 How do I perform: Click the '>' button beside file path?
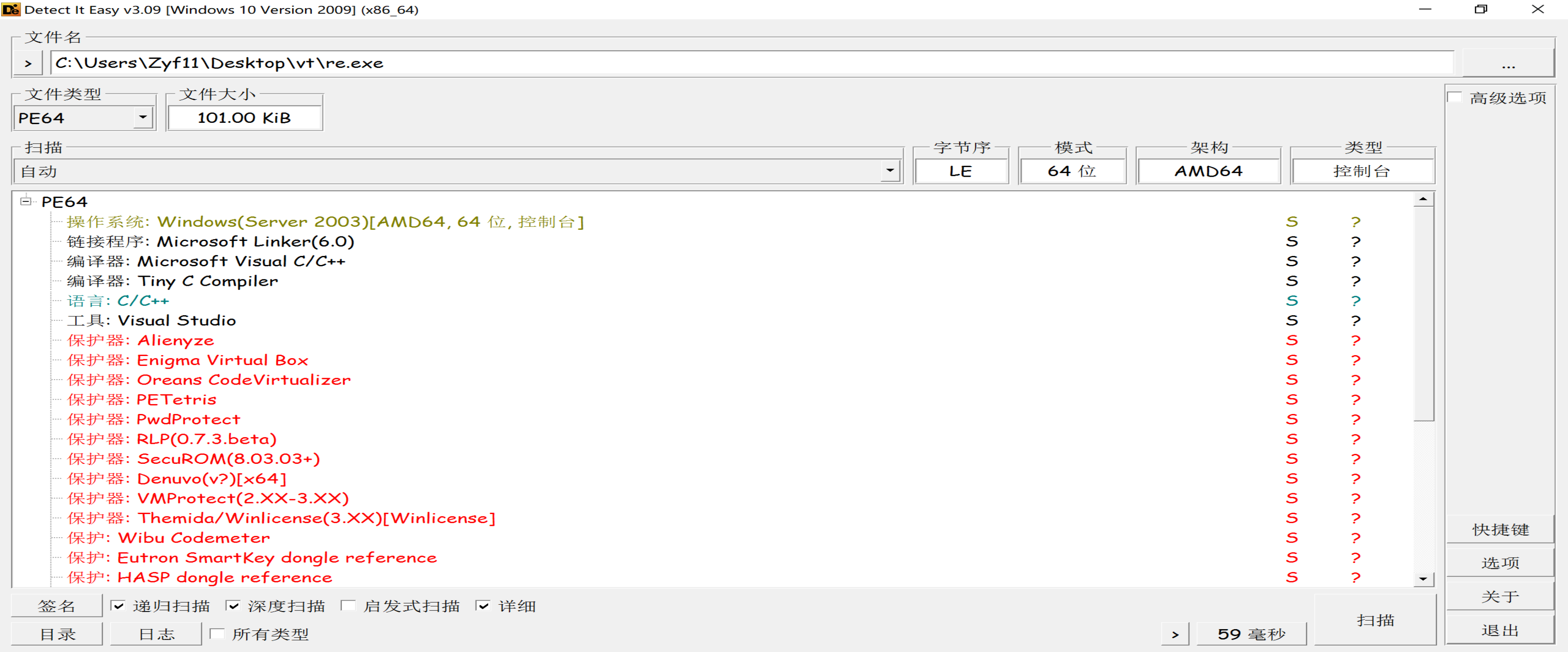(28, 63)
